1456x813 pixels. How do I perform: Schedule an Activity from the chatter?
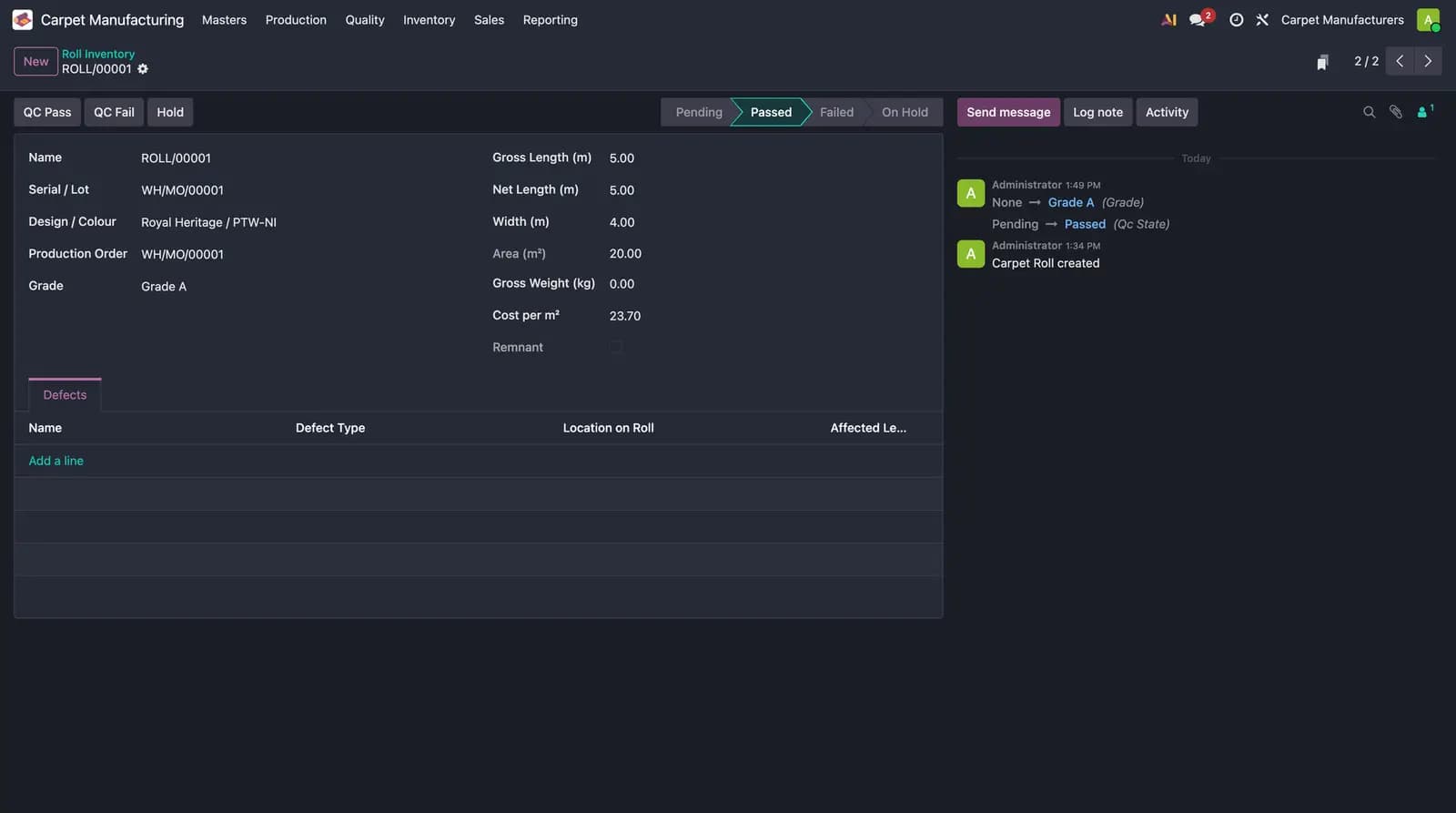point(1167,112)
